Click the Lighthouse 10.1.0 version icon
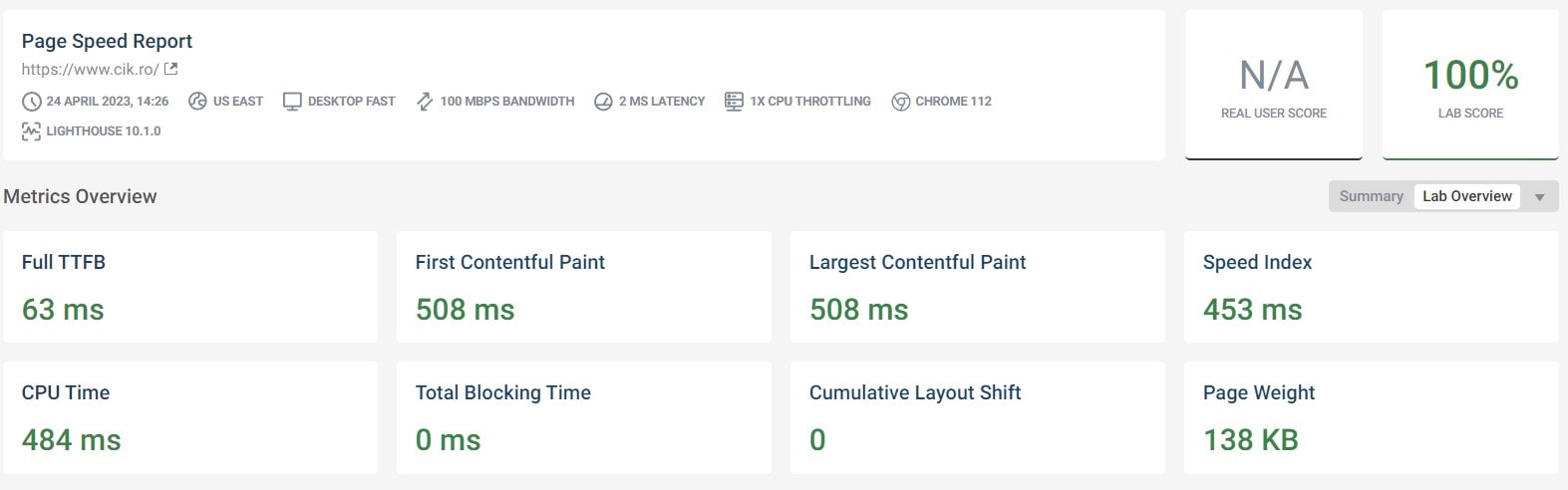 [x=32, y=130]
